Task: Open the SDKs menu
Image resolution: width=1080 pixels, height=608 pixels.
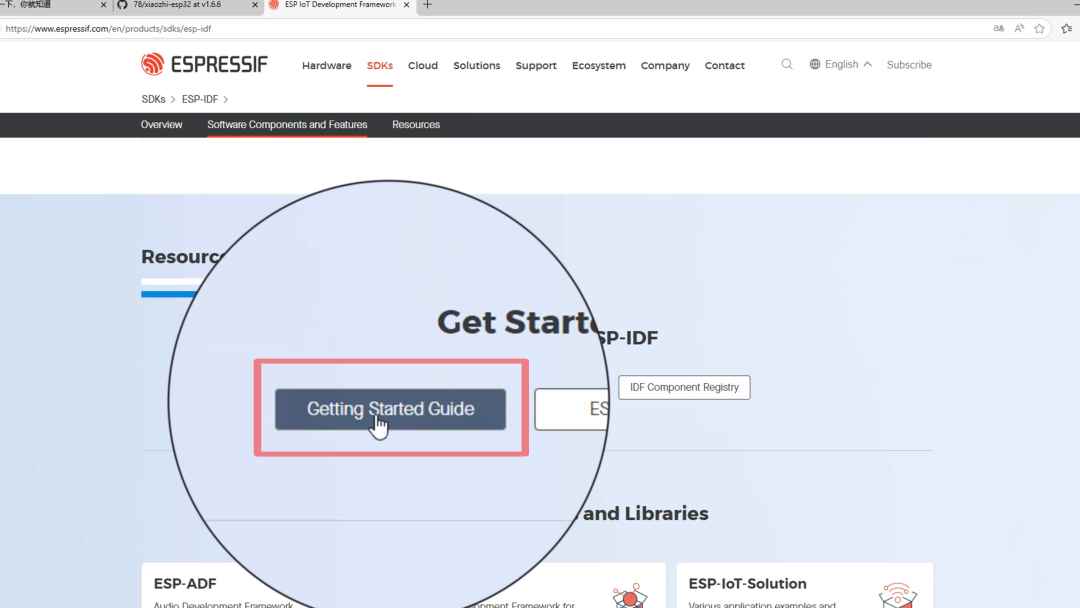Action: click(x=380, y=65)
